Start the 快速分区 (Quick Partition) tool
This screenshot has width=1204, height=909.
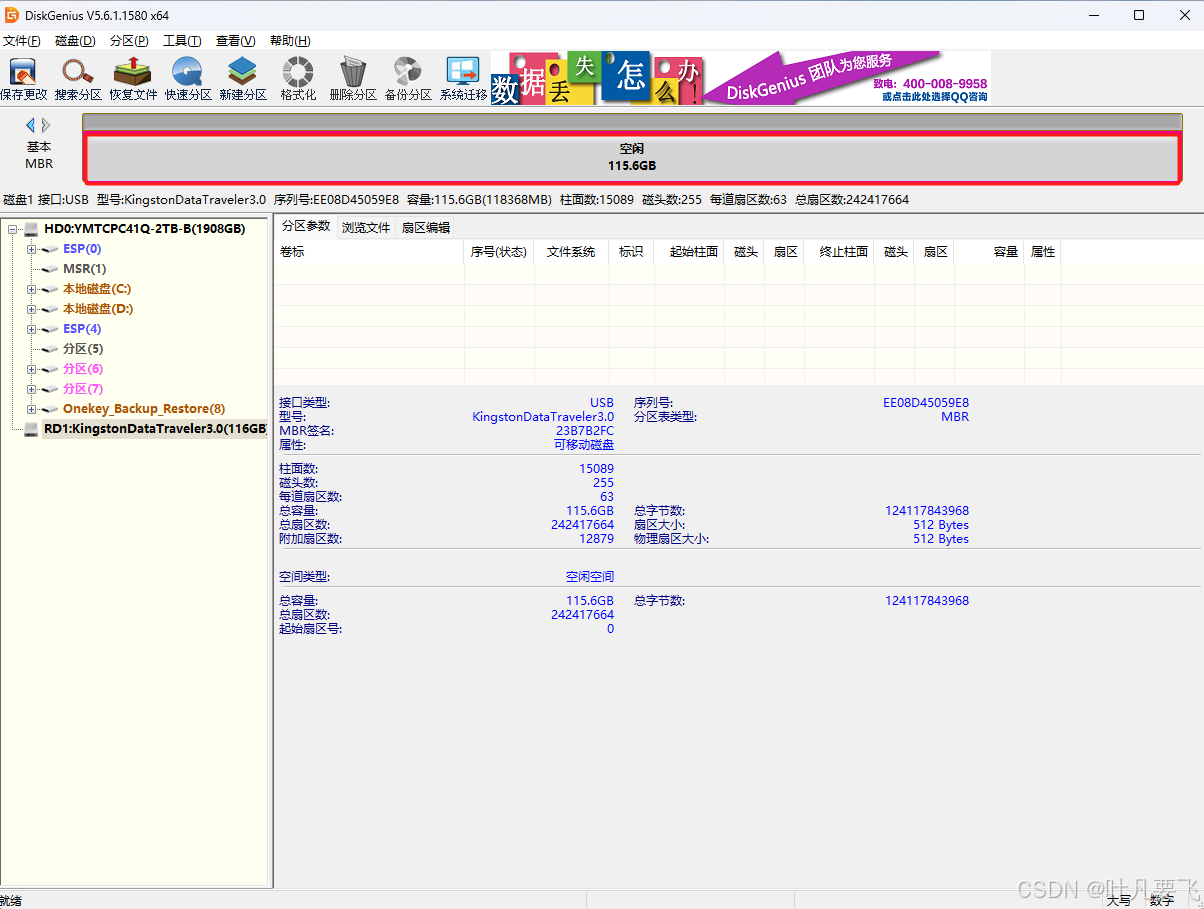[188, 79]
